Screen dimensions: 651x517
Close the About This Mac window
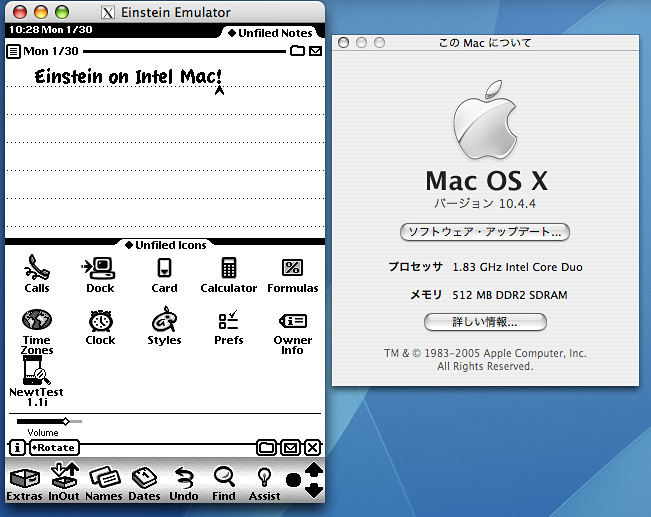343,42
